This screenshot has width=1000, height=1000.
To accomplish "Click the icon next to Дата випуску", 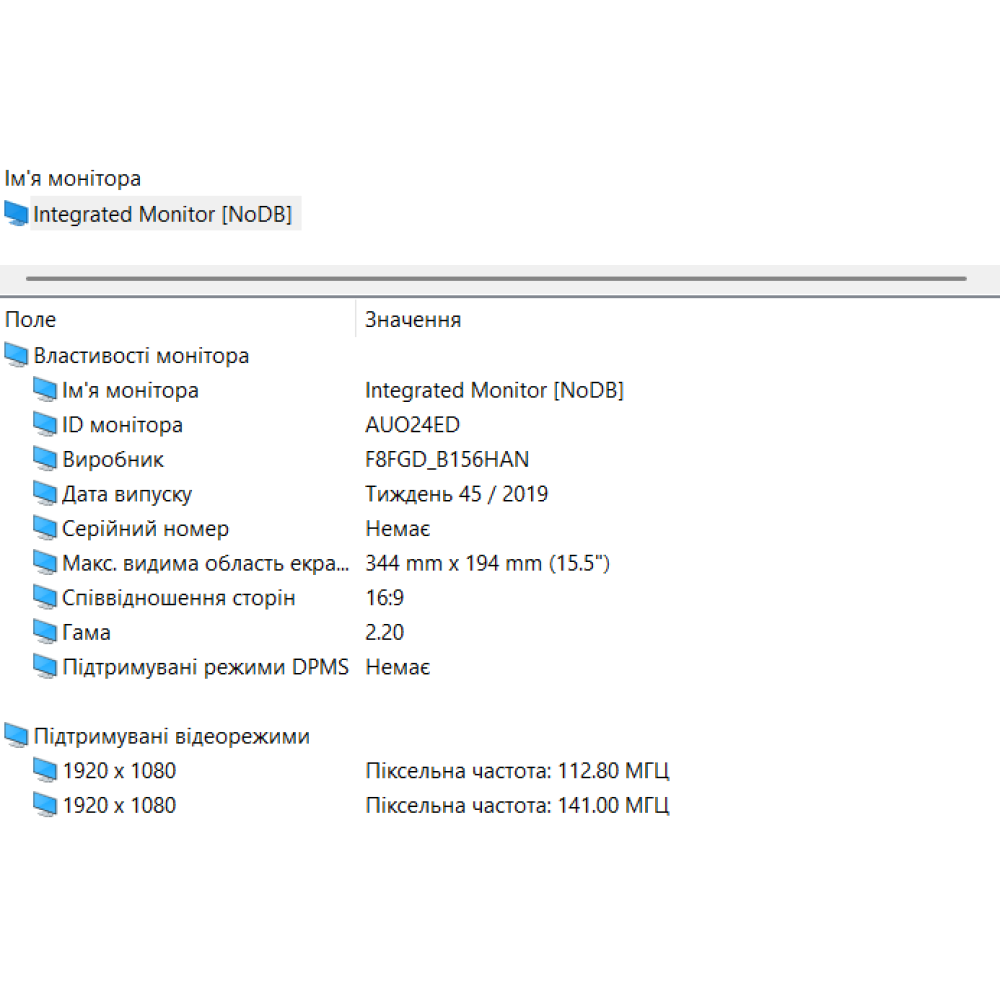I will [45, 493].
